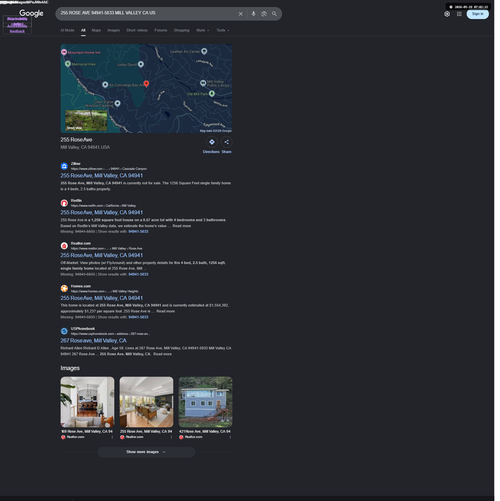Screen dimensions: 500x501
Task: Open Google Lens image search icon
Action: tap(264, 14)
